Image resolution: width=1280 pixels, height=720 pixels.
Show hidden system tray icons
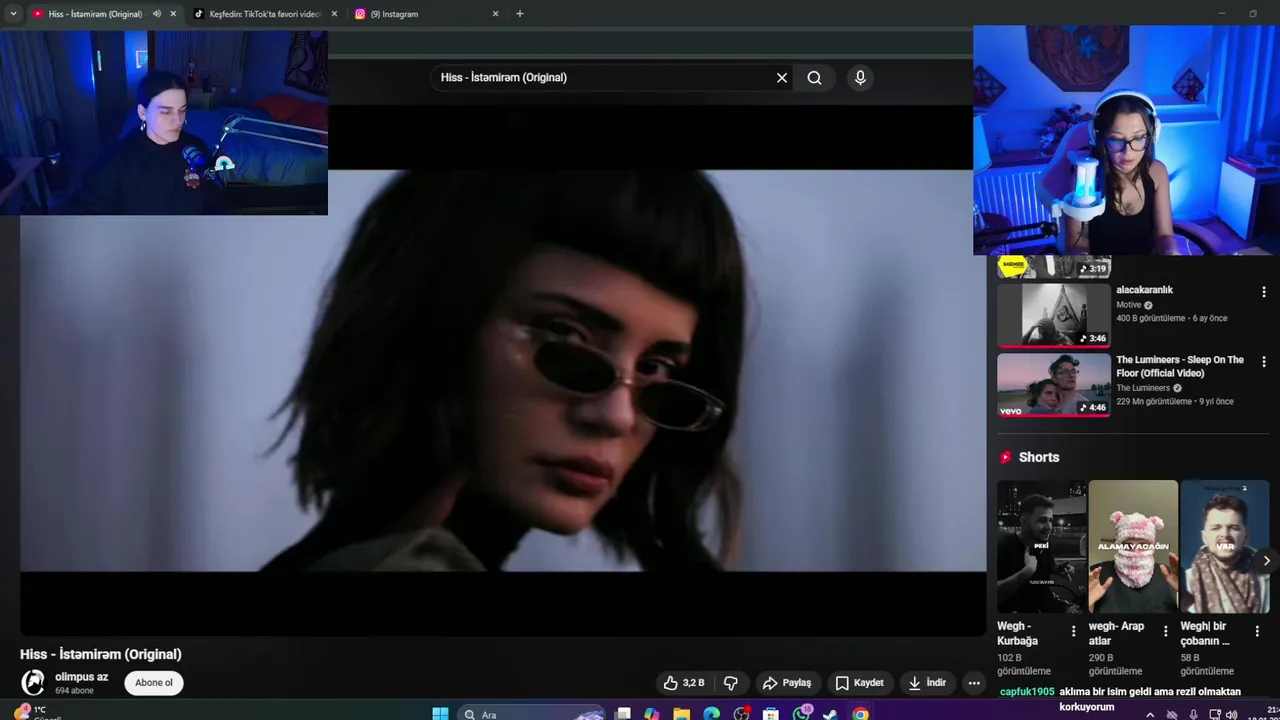tap(1150, 715)
